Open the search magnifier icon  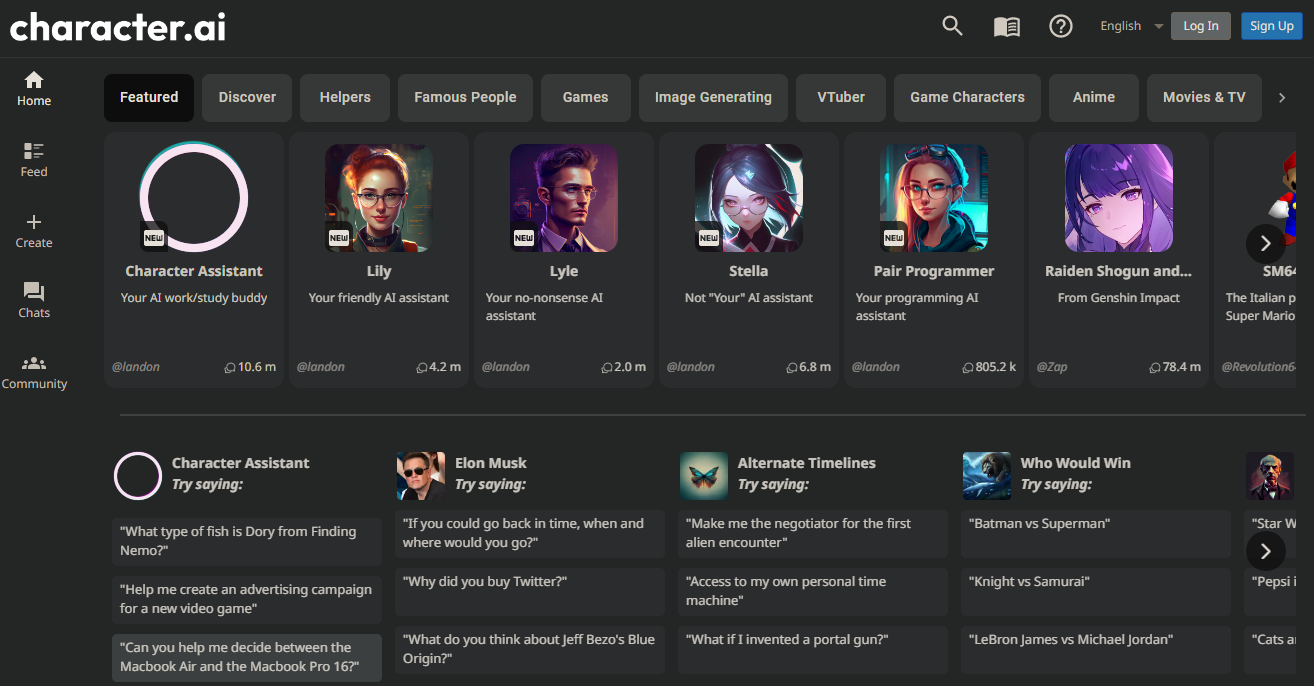[951, 25]
